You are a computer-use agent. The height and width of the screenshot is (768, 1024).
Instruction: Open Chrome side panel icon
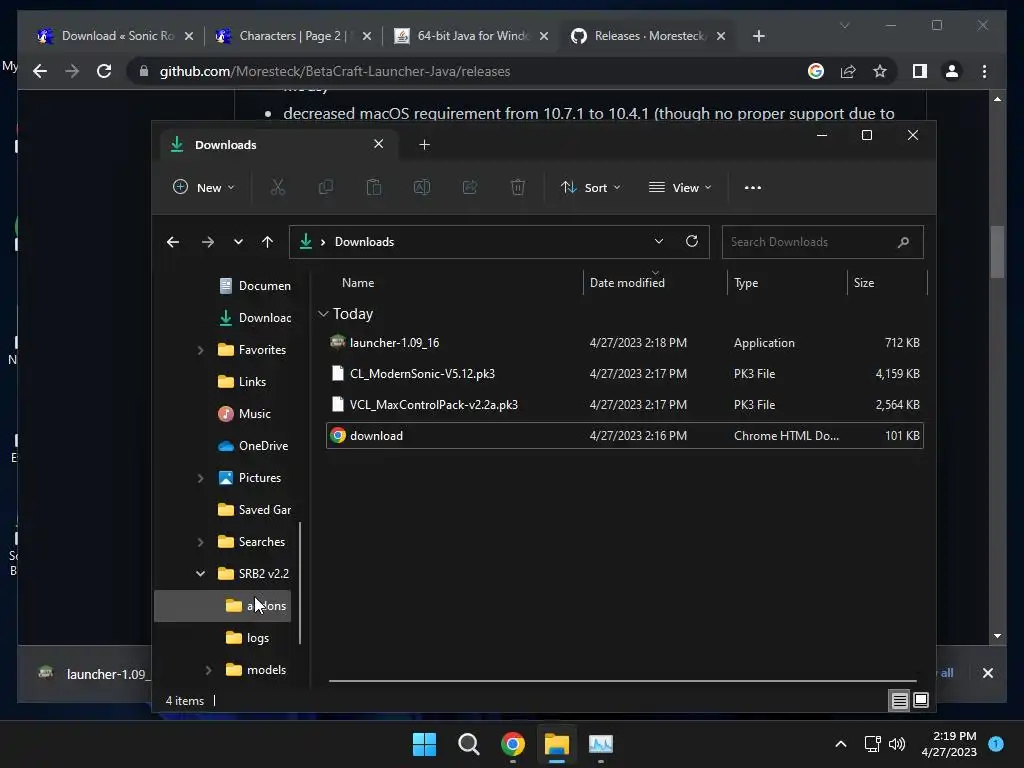tap(920, 71)
